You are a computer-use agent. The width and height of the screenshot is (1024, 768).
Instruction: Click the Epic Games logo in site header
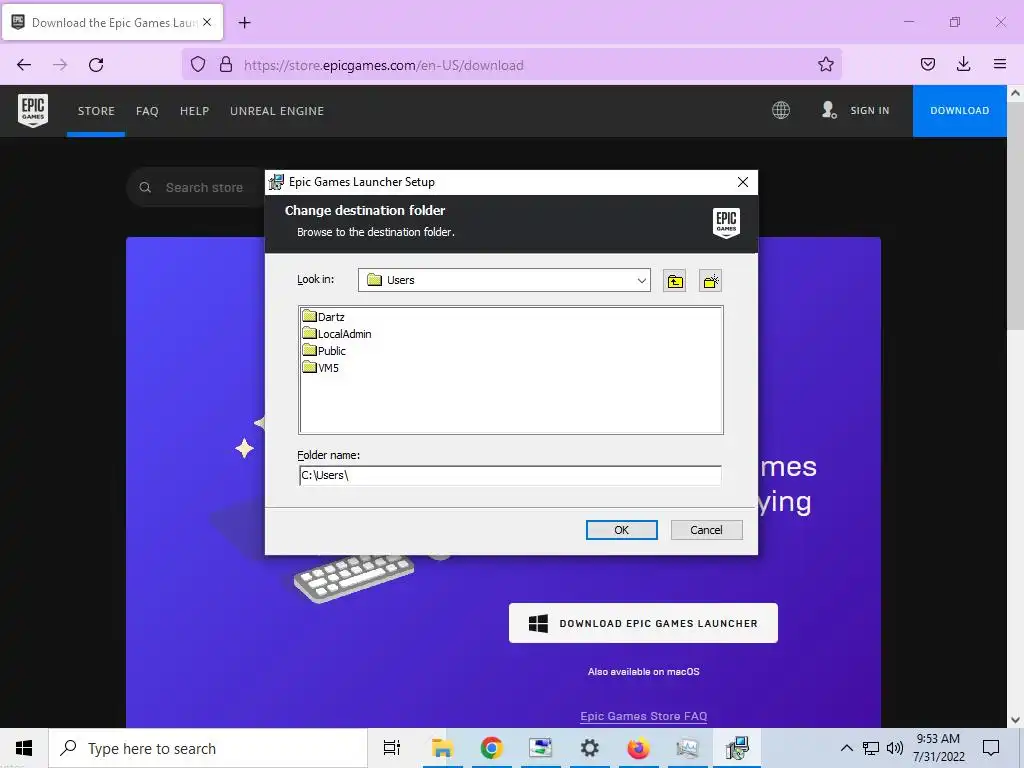[x=33, y=110]
